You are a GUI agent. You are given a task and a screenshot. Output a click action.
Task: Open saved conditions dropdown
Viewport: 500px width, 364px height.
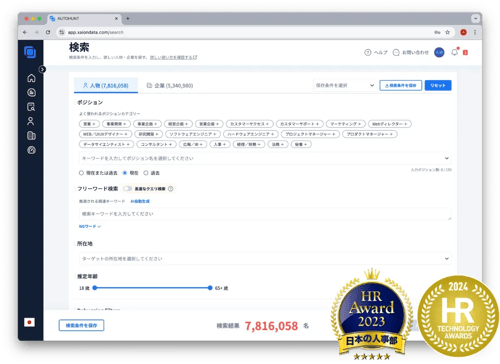pos(344,85)
